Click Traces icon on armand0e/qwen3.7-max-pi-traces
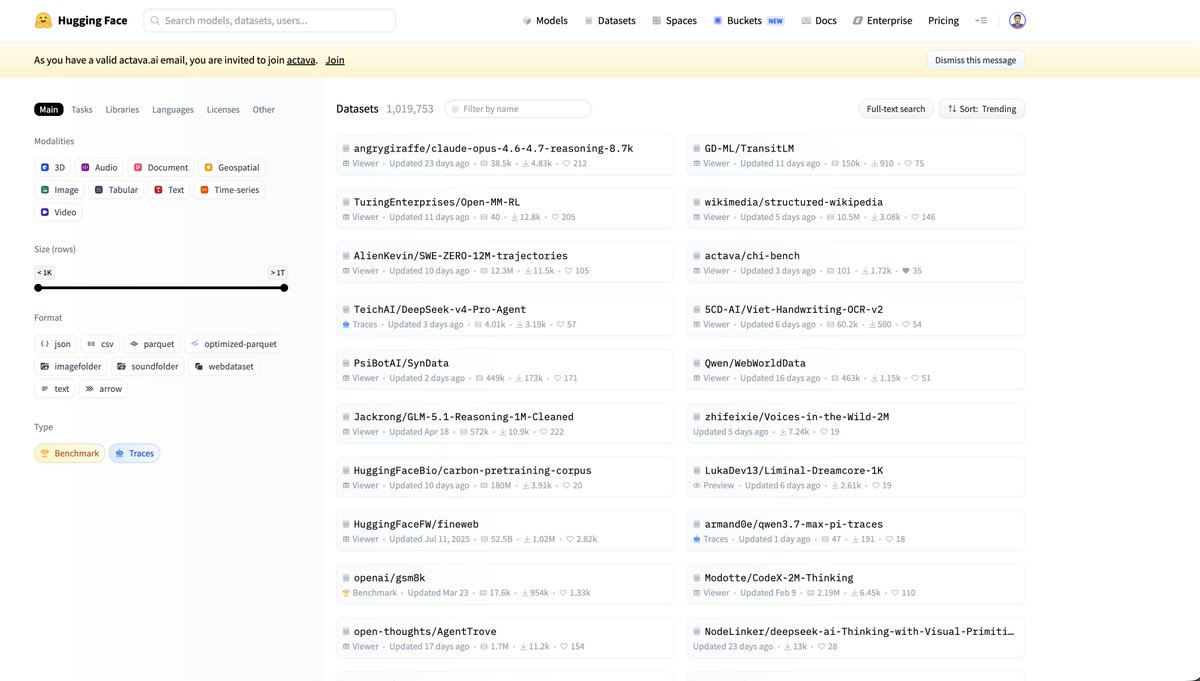The image size is (1200, 681). (x=697, y=539)
